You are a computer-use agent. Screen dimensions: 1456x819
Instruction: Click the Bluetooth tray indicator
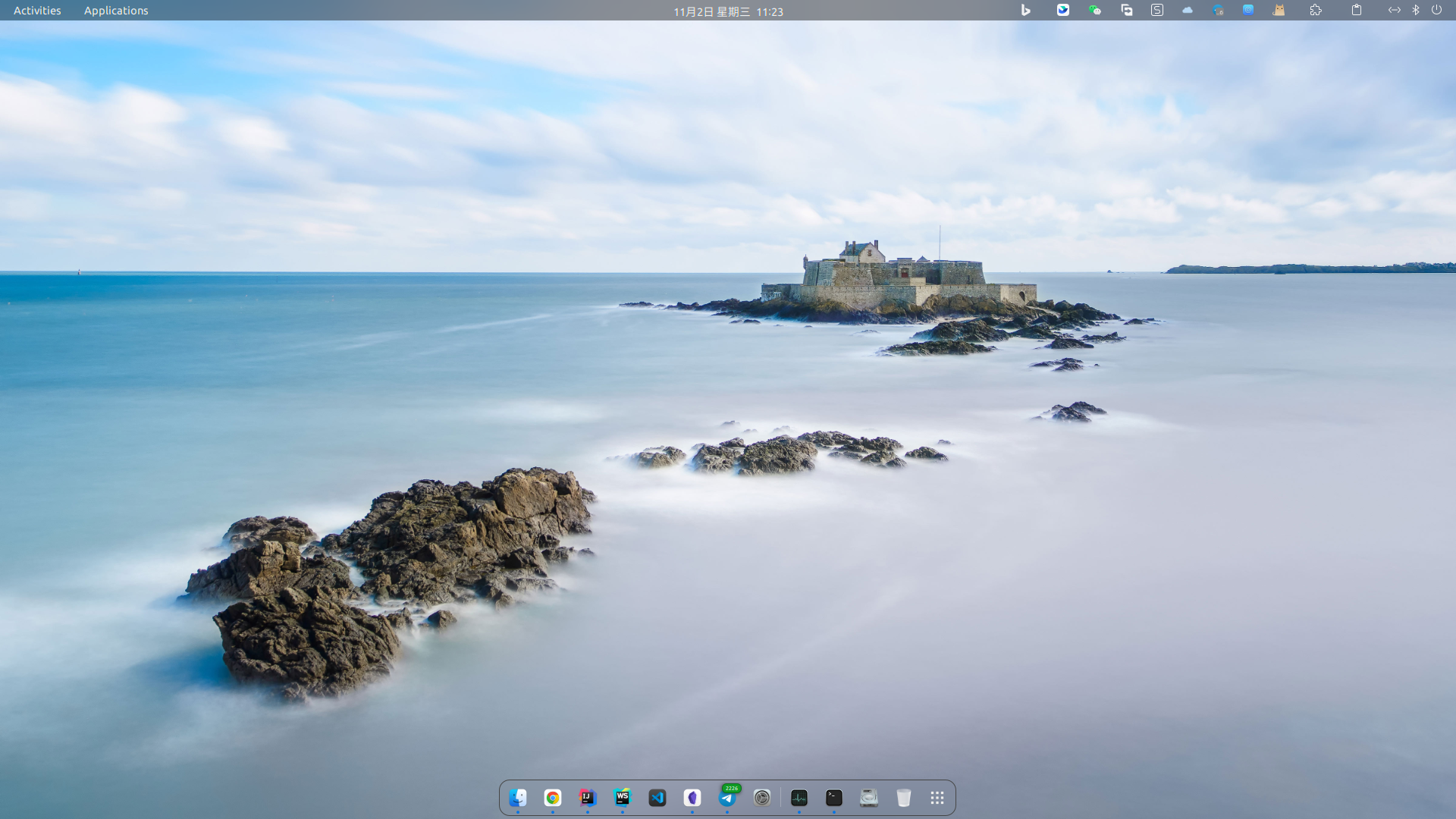[1415, 10]
